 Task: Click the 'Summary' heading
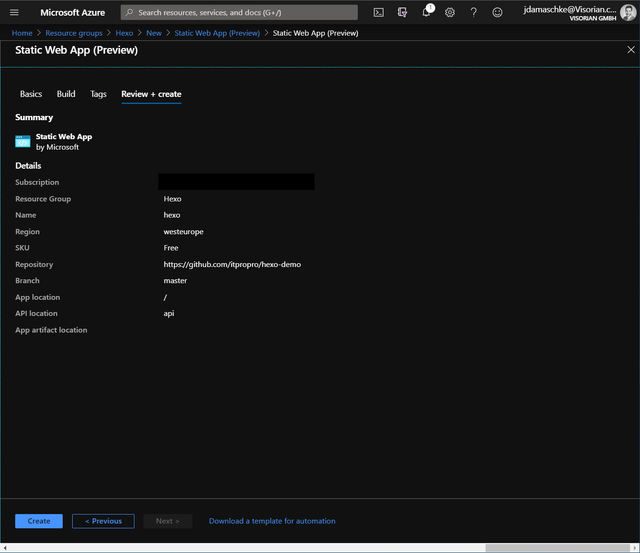tap(34, 118)
